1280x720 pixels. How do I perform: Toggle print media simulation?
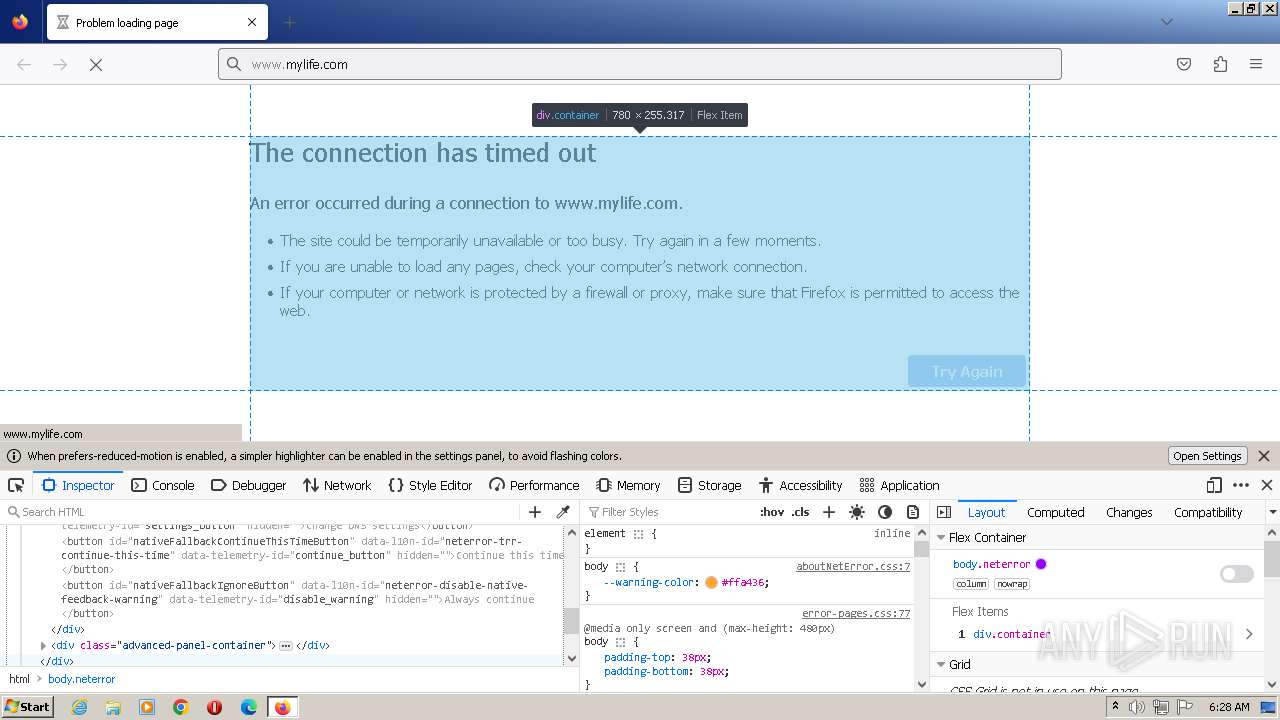click(913, 512)
